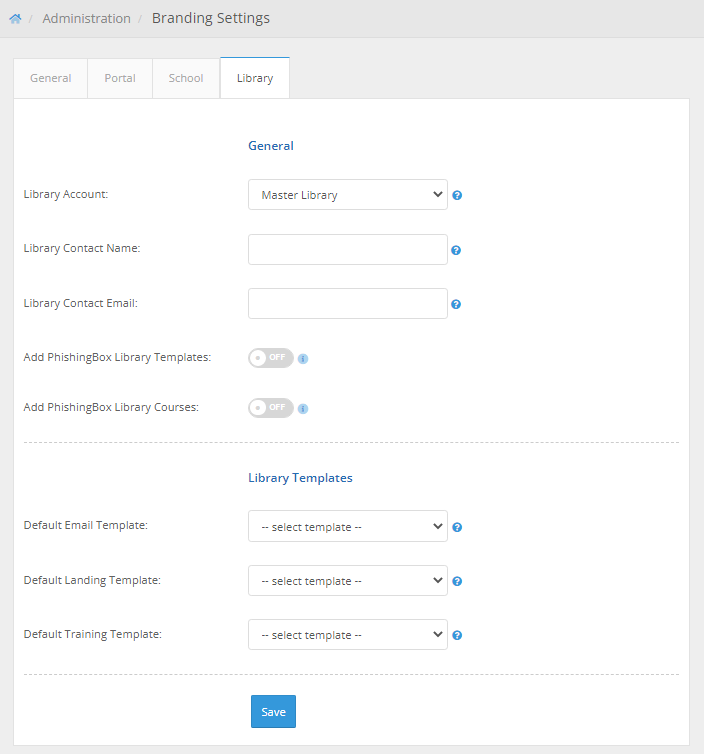Open Default Landing Template dropdown
The height and width of the screenshot is (754, 704).
(347, 580)
